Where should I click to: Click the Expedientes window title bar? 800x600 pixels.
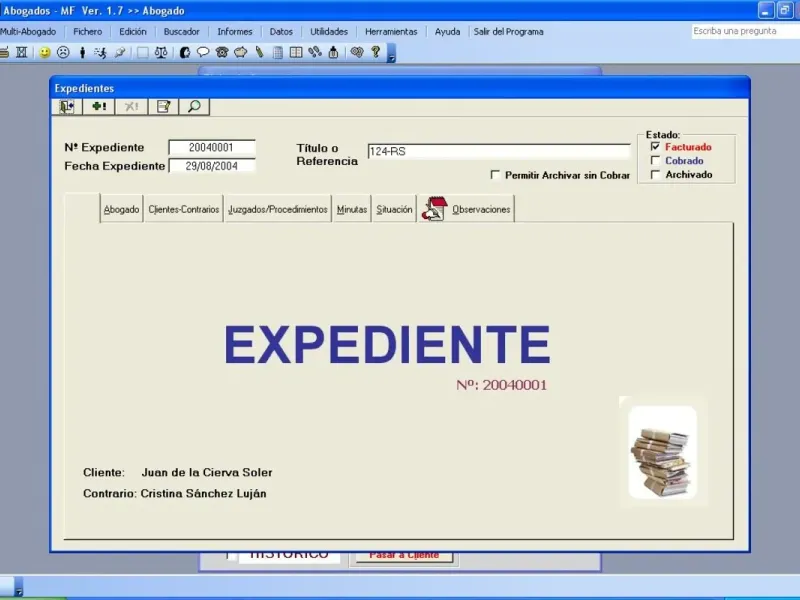pyautogui.click(x=400, y=88)
